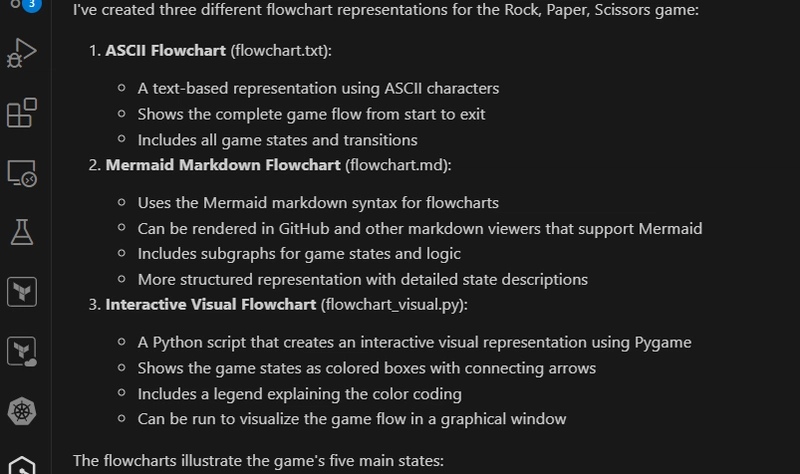Open the hexagon icon at sidebar bottom
The width and height of the screenshot is (800, 474).
[x=21, y=465]
